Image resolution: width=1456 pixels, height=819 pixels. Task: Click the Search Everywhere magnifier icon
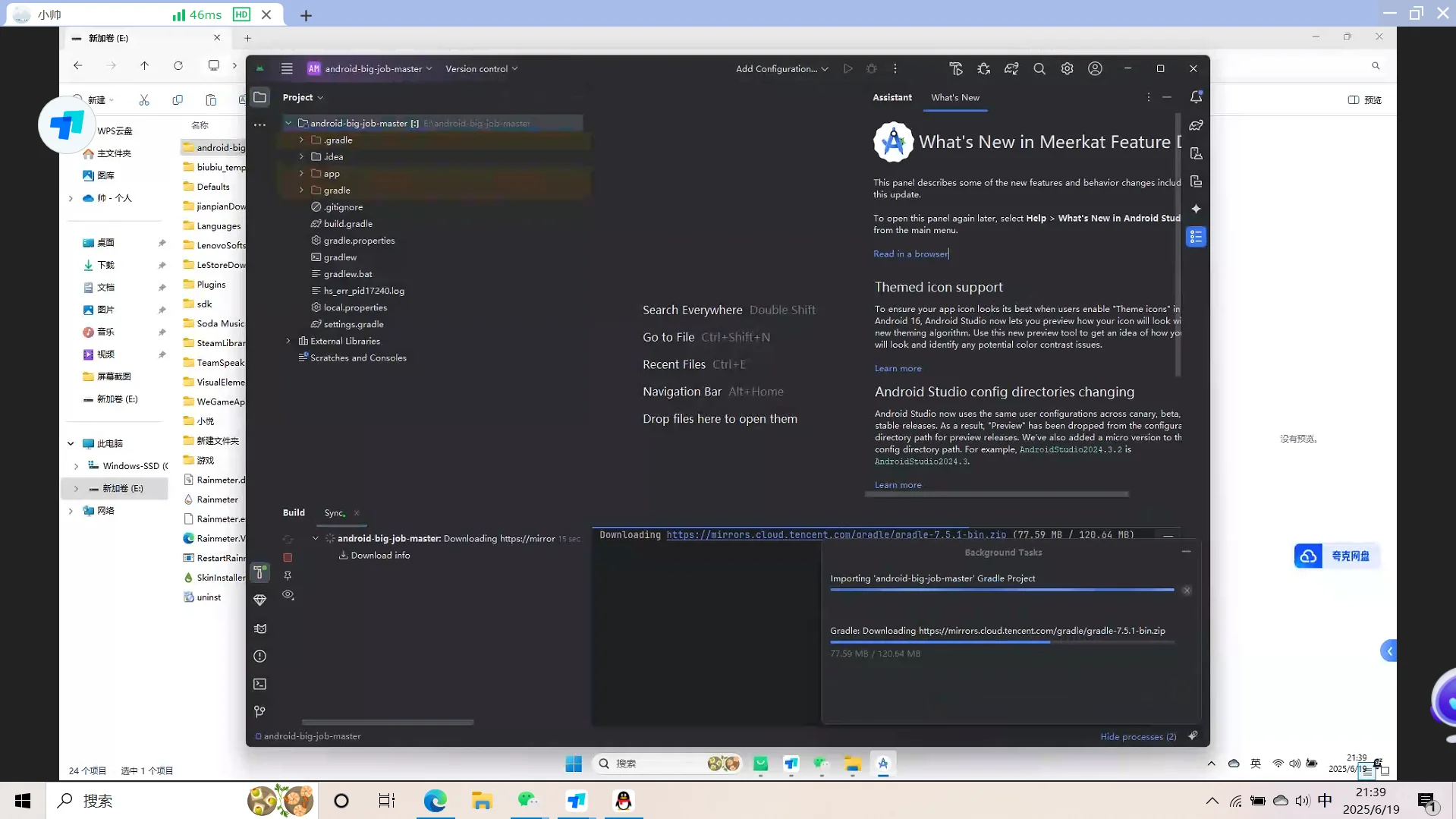(x=1039, y=68)
